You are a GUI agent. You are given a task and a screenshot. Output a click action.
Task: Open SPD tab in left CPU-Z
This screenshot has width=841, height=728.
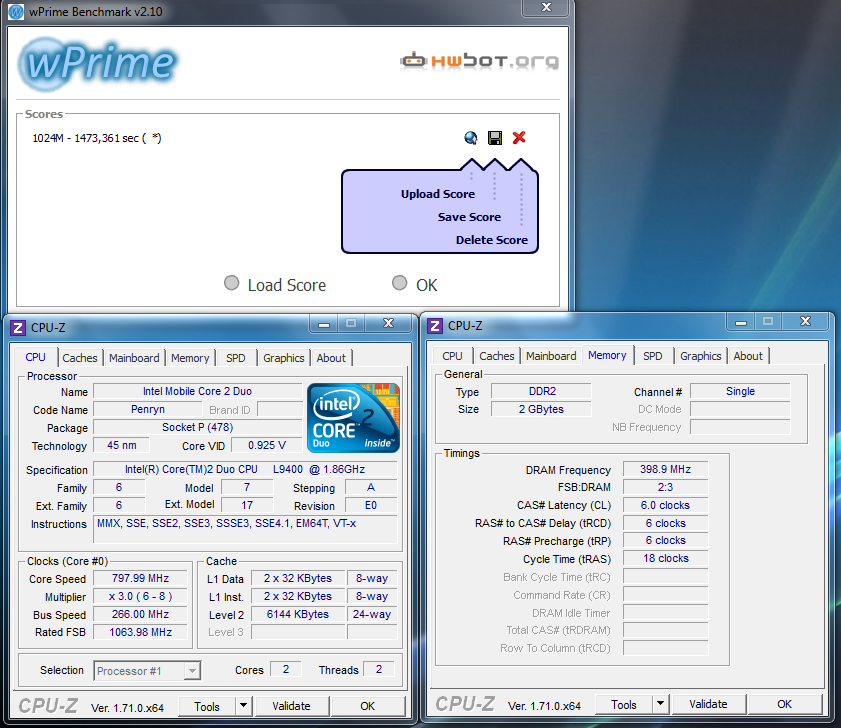[x=235, y=358]
